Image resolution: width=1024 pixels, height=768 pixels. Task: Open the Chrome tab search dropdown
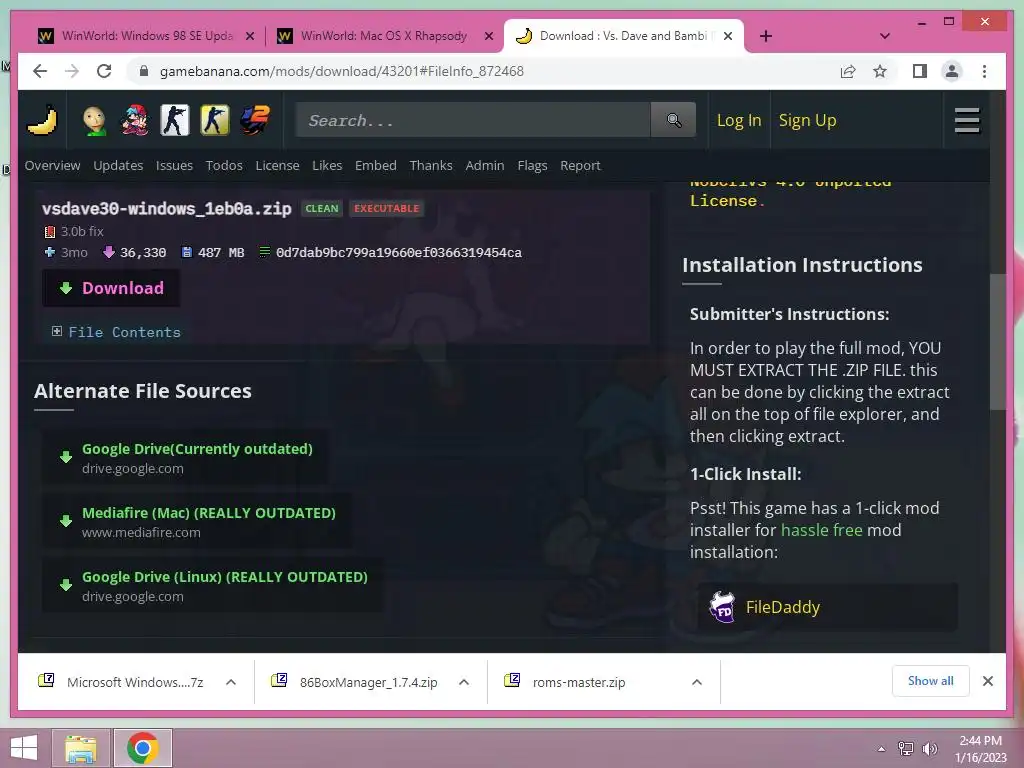[885, 36]
